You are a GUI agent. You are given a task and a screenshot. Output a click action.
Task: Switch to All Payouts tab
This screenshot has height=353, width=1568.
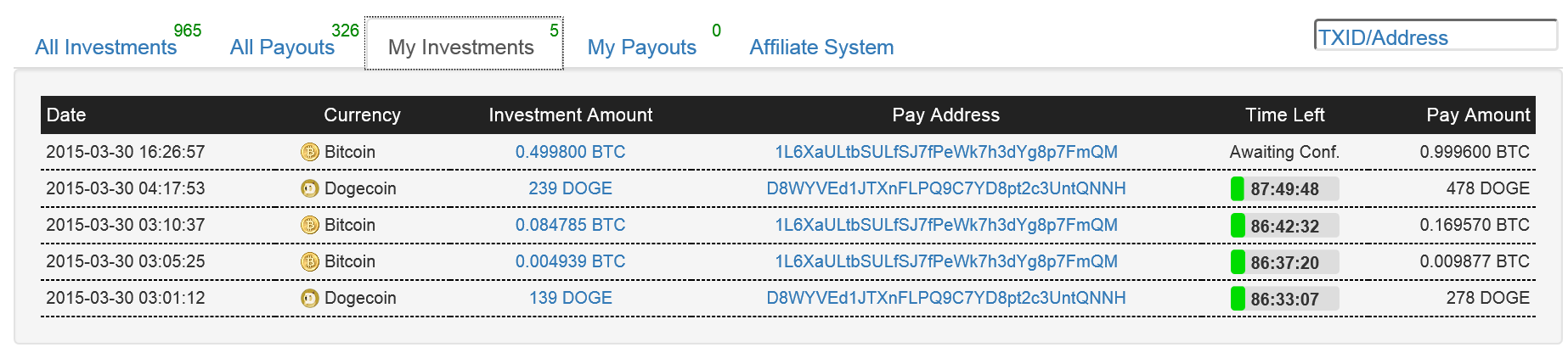(282, 47)
